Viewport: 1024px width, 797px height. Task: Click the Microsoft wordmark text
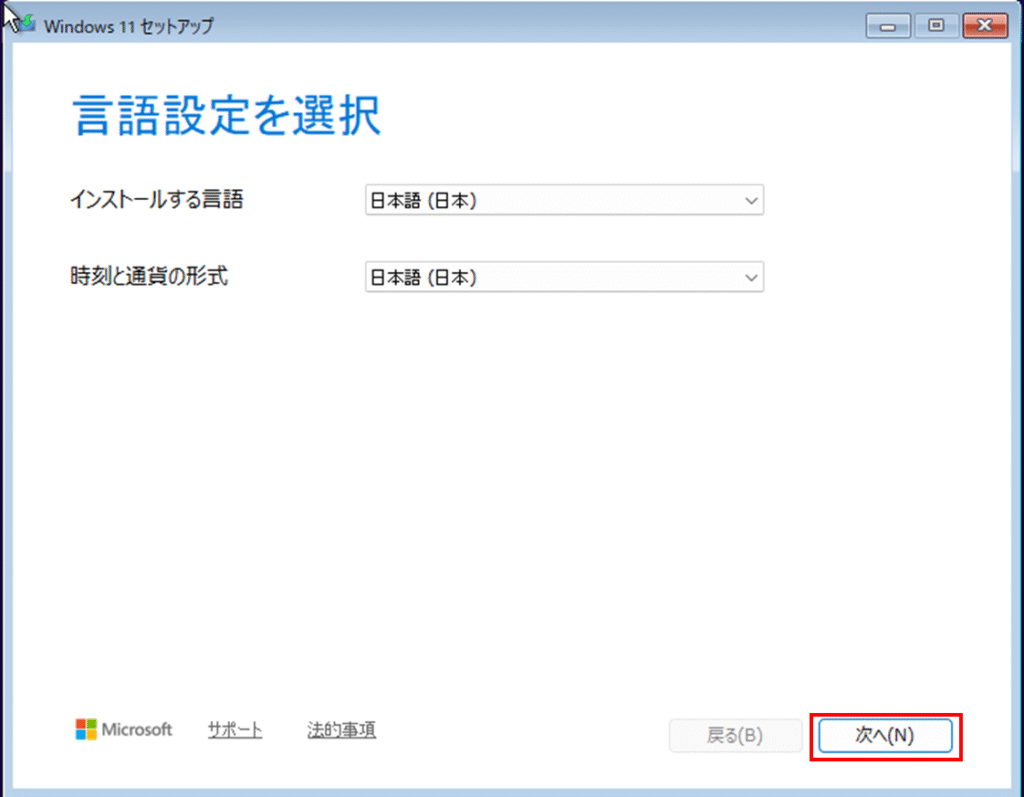tap(137, 730)
